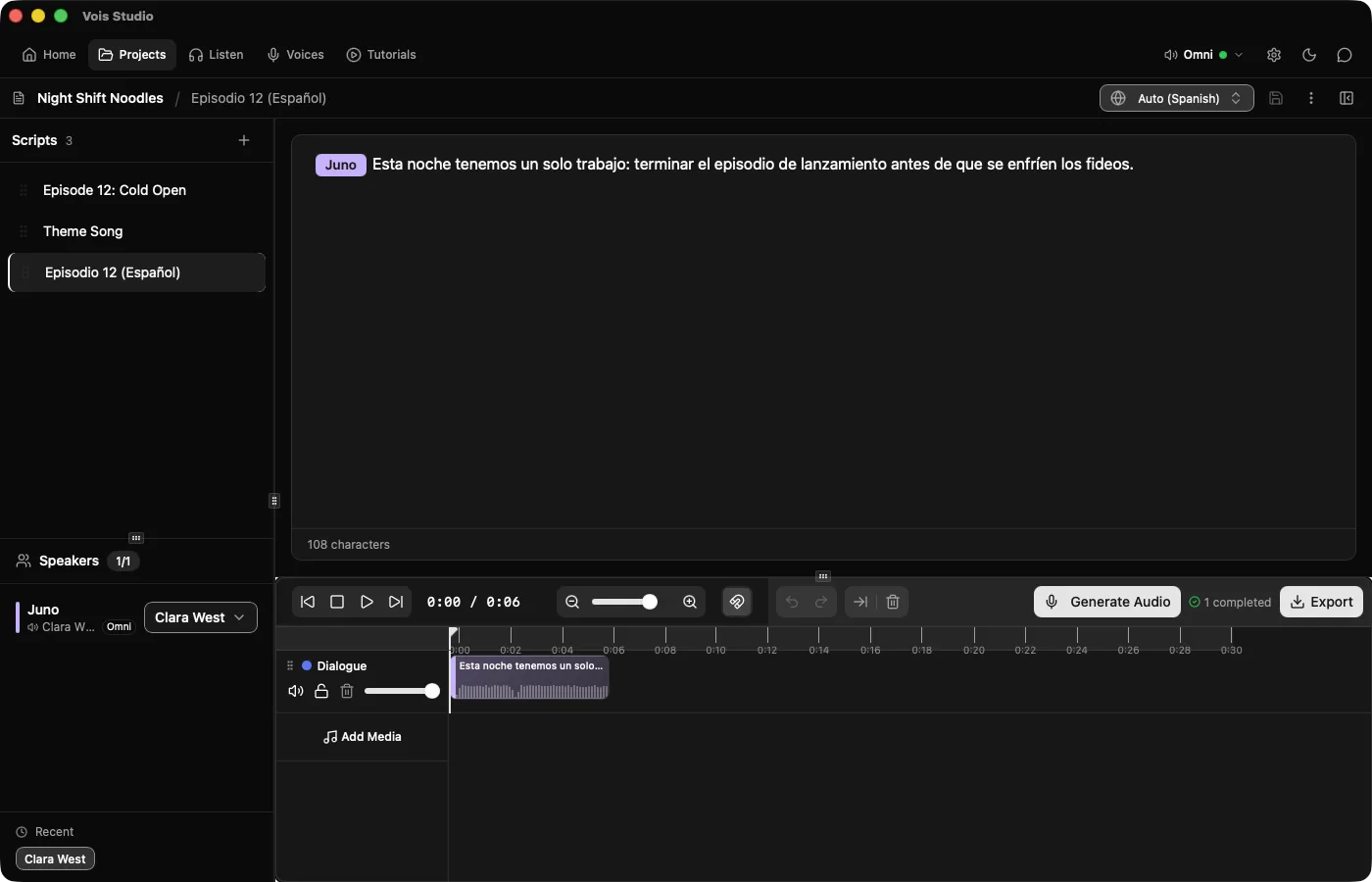Mute the Dialogue track speaker icon
The width and height of the screenshot is (1372, 882).
(296, 691)
